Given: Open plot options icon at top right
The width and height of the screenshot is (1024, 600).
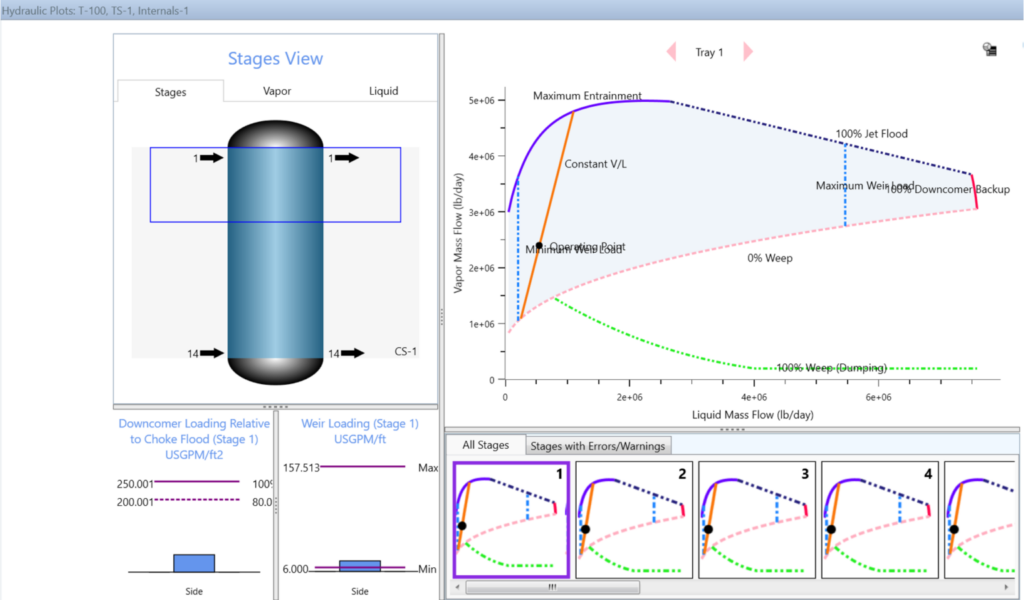Looking at the screenshot, I should 990,49.
